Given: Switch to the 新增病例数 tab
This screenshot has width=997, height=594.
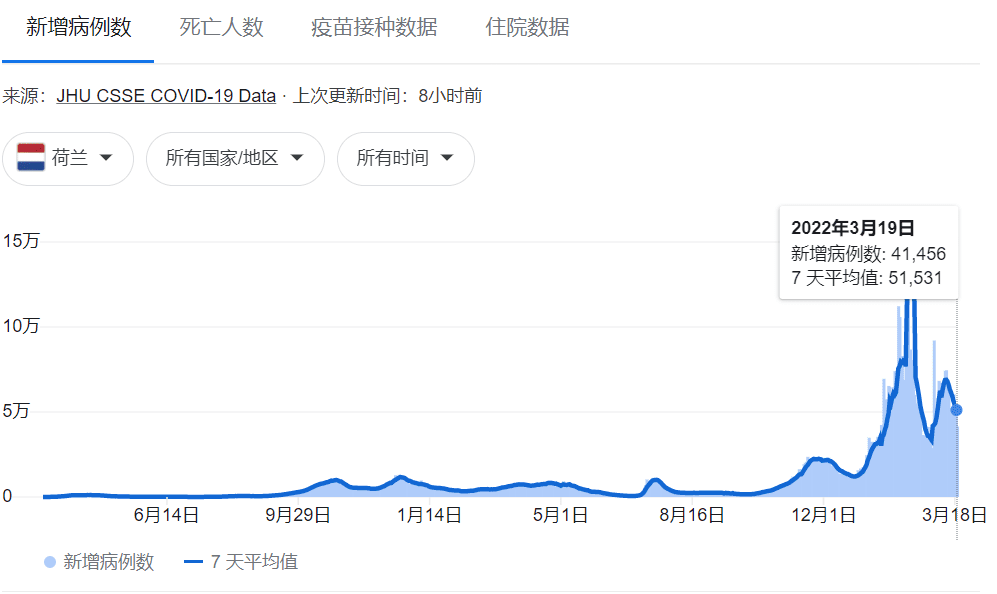Looking at the screenshot, I should (78, 28).
